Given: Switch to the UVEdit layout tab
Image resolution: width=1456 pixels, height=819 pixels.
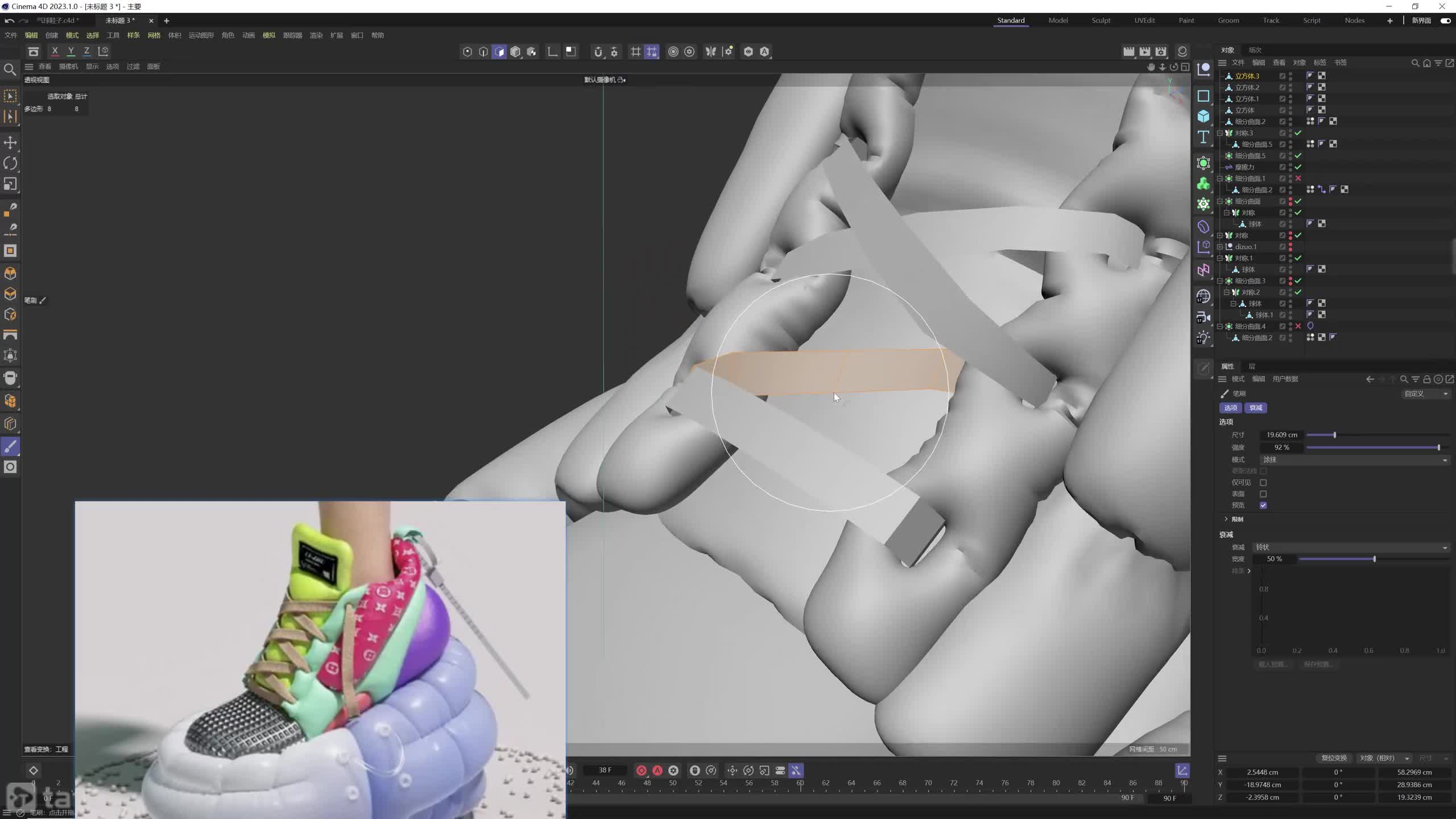Looking at the screenshot, I should click(x=1144, y=20).
